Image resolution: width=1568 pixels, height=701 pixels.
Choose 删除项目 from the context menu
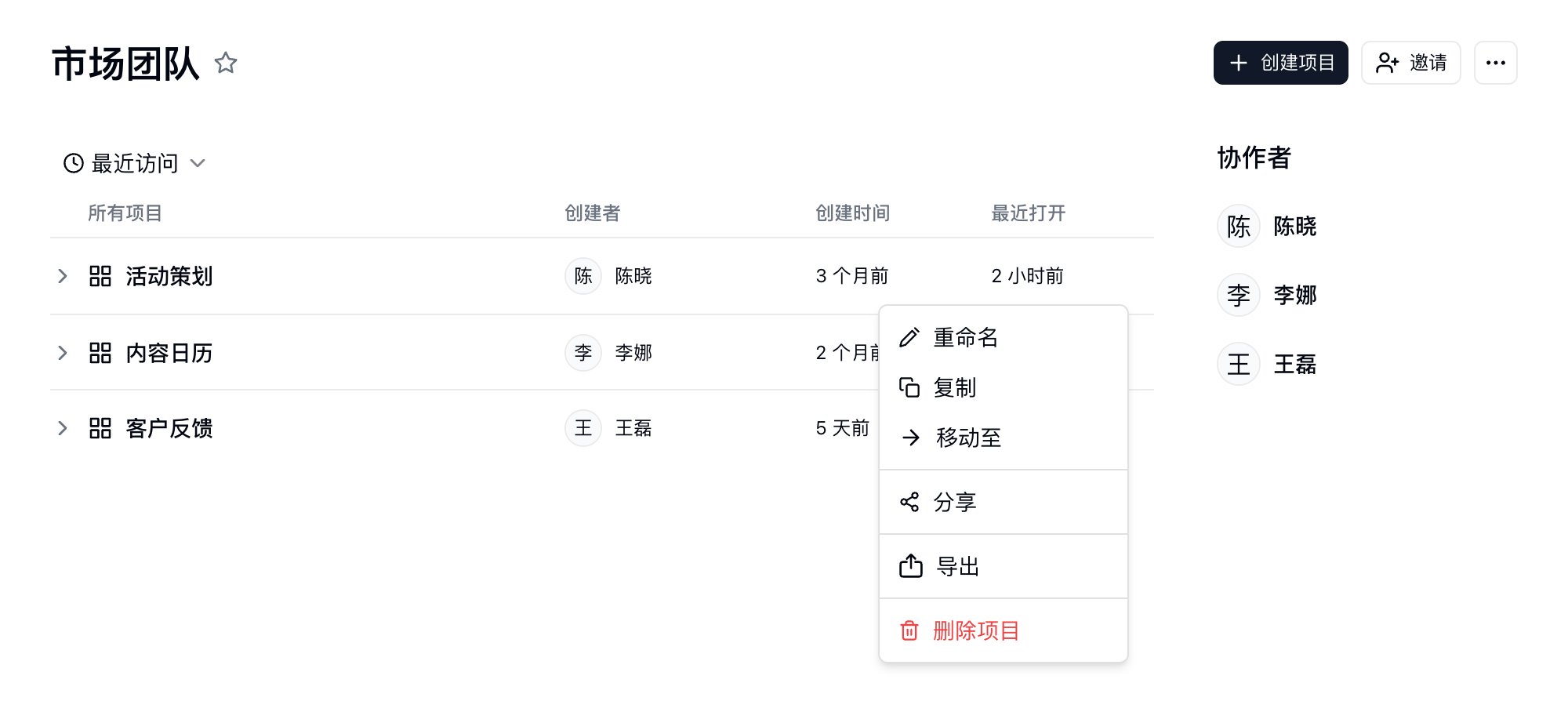pyautogui.click(x=1004, y=630)
